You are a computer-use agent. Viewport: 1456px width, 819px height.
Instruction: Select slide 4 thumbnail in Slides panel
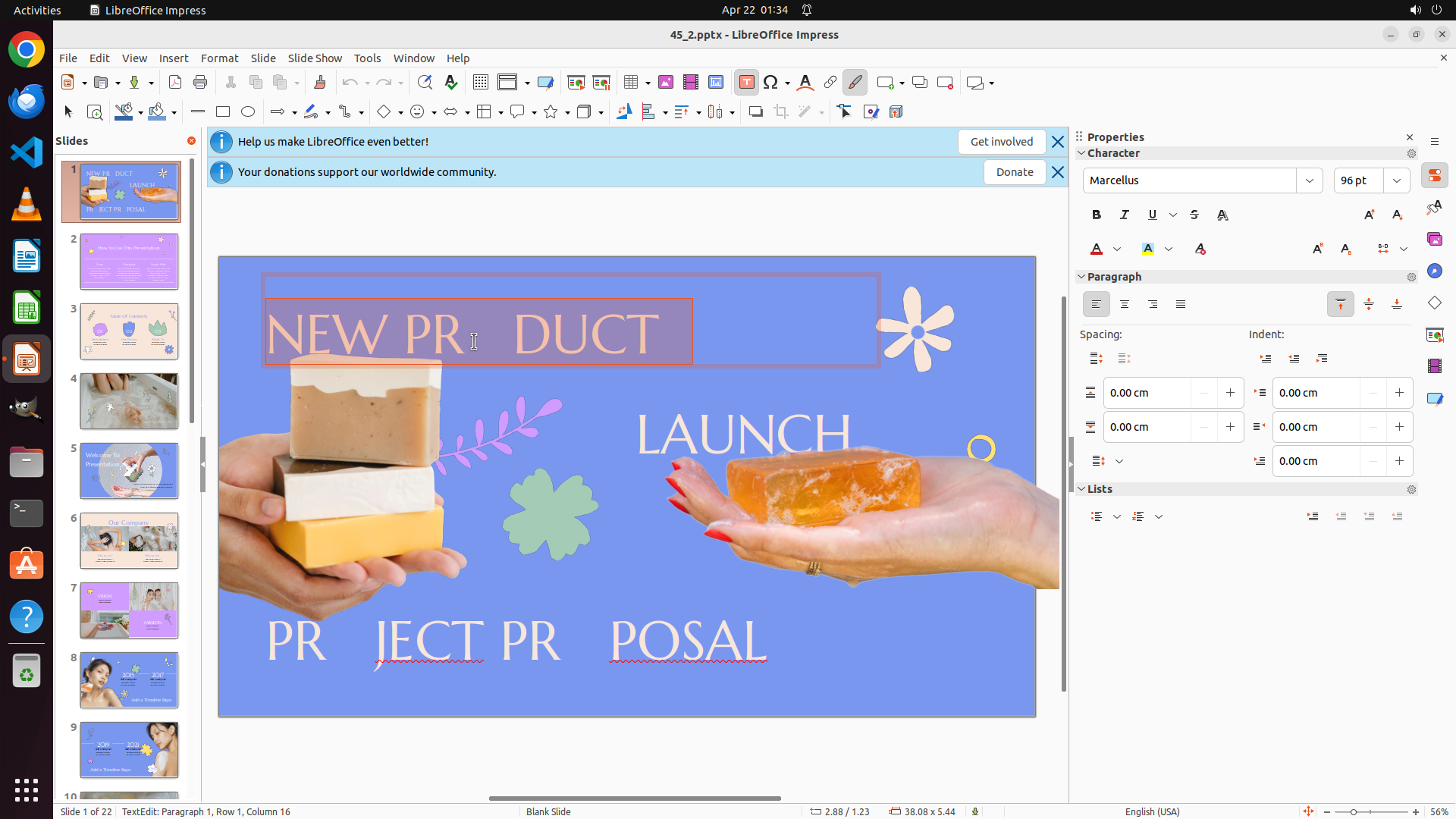129,401
